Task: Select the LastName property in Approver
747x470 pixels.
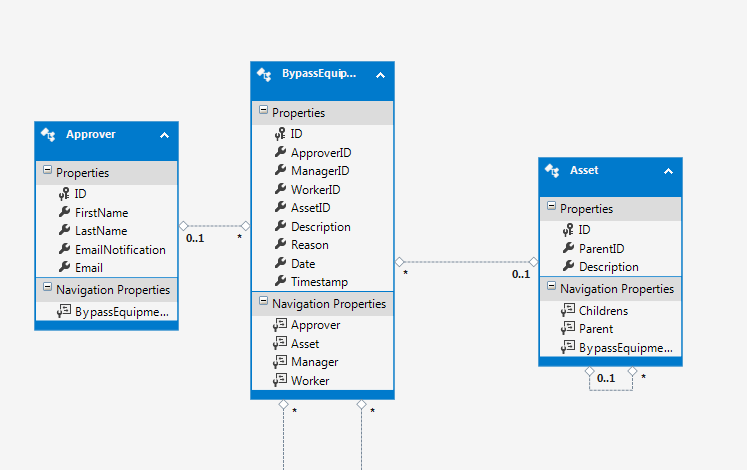Action: 101,231
